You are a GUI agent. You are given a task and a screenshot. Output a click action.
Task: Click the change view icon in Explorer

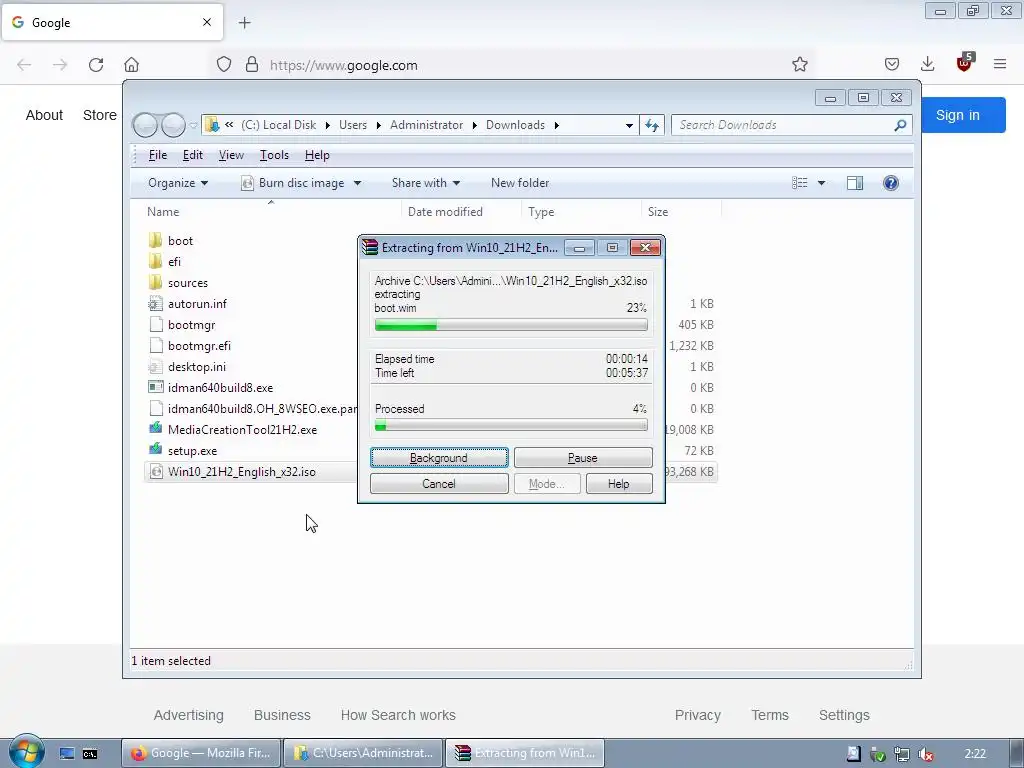(x=800, y=183)
